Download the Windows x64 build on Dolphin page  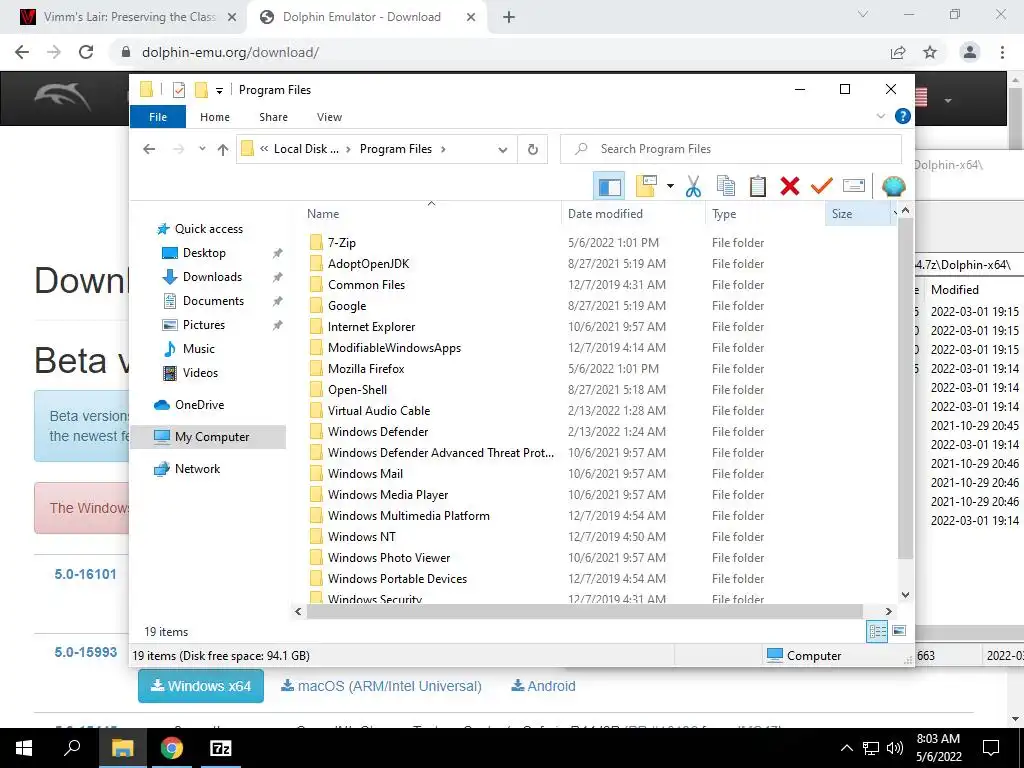200,686
